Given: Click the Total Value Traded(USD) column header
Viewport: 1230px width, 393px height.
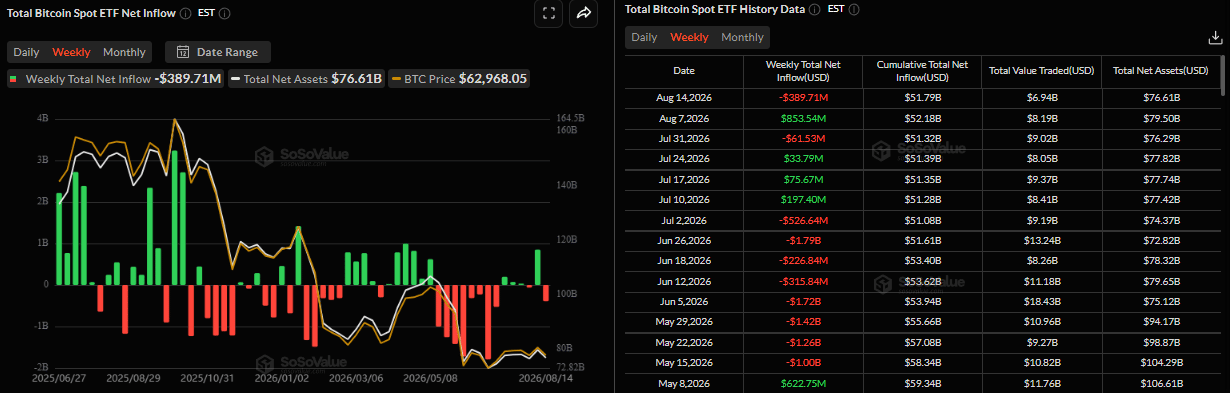Looking at the screenshot, I should click(x=1041, y=71).
